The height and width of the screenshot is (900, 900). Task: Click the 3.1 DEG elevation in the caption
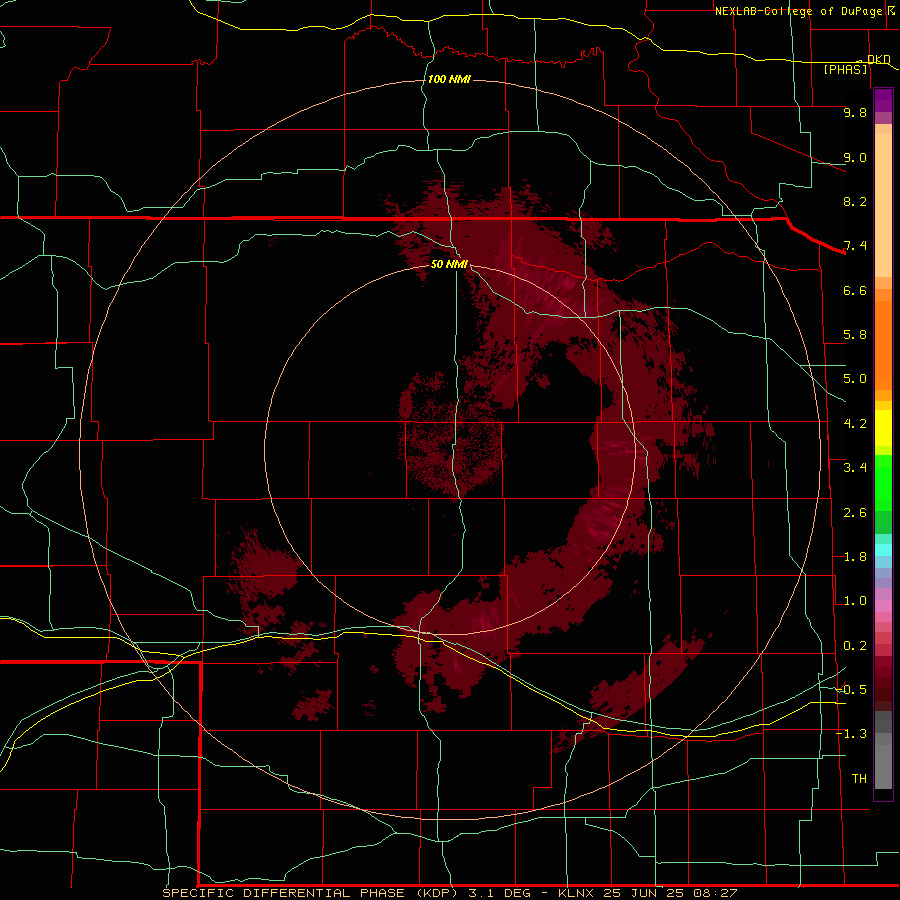(498, 893)
